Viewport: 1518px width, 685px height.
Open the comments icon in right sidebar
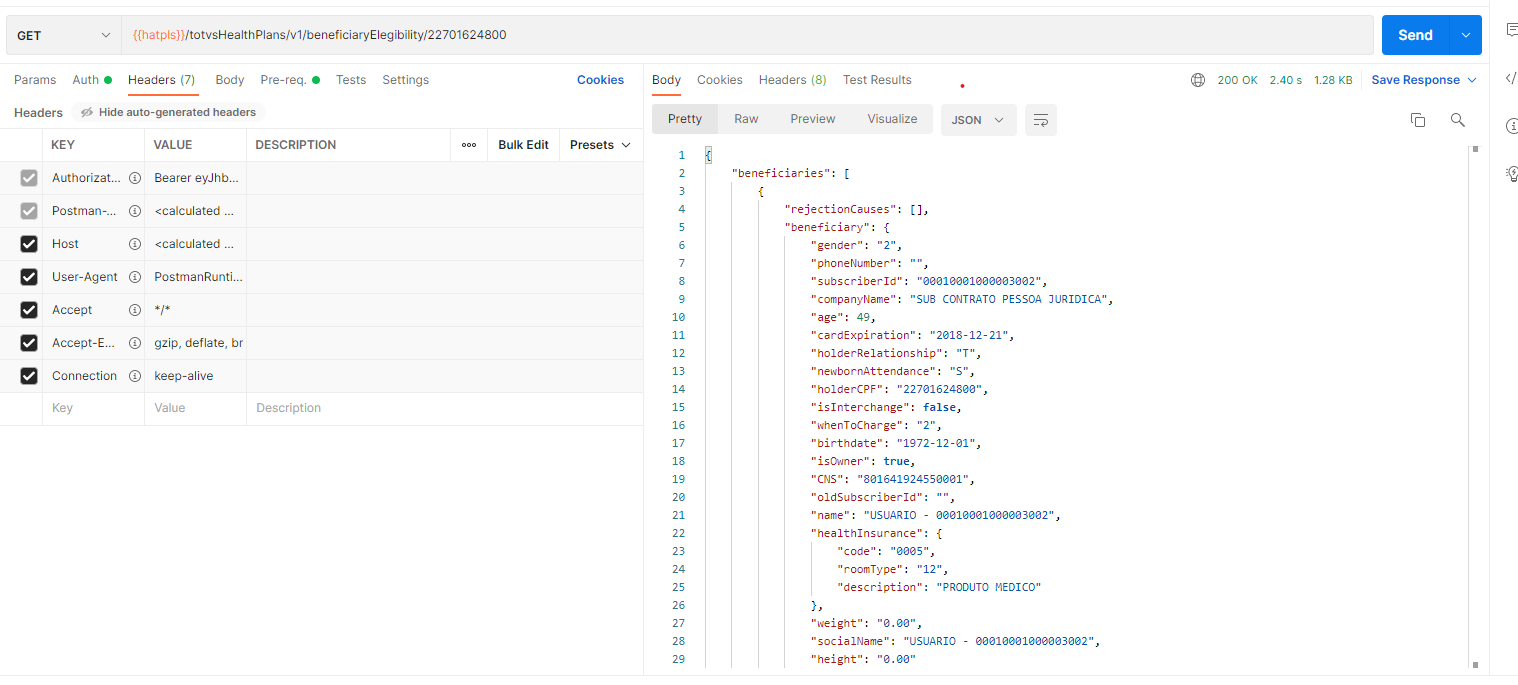tap(1511, 30)
